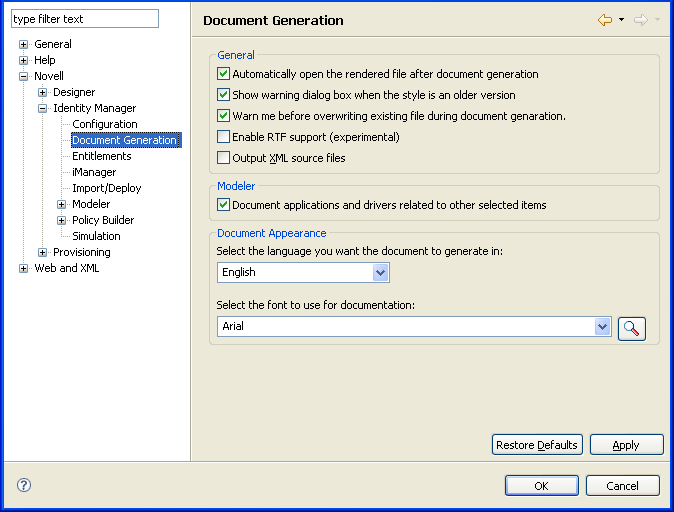Click the font search magnifier icon
Image resolution: width=674 pixels, height=512 pixels.
tap(631, 328)
